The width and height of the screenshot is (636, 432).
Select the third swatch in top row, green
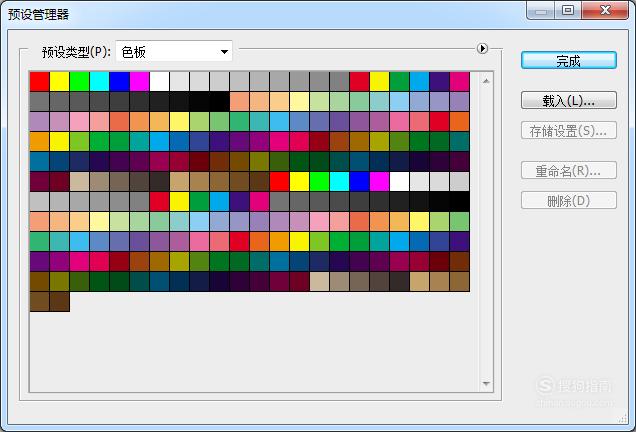[x=80, y=82]
